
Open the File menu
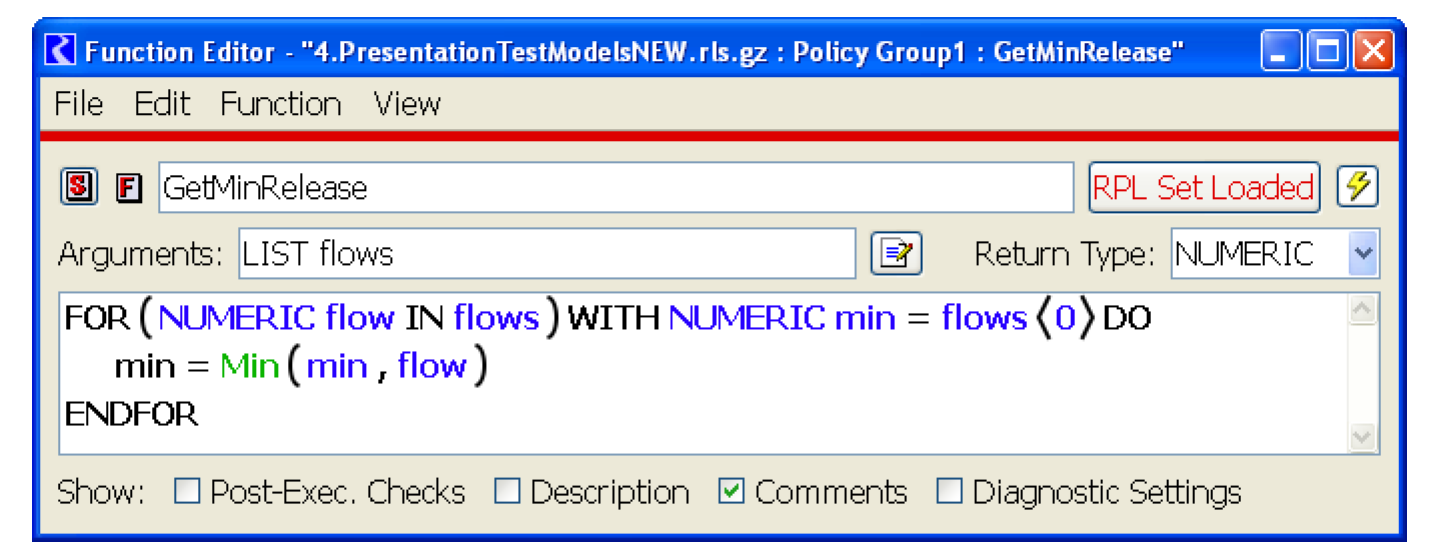coord(78,104)
